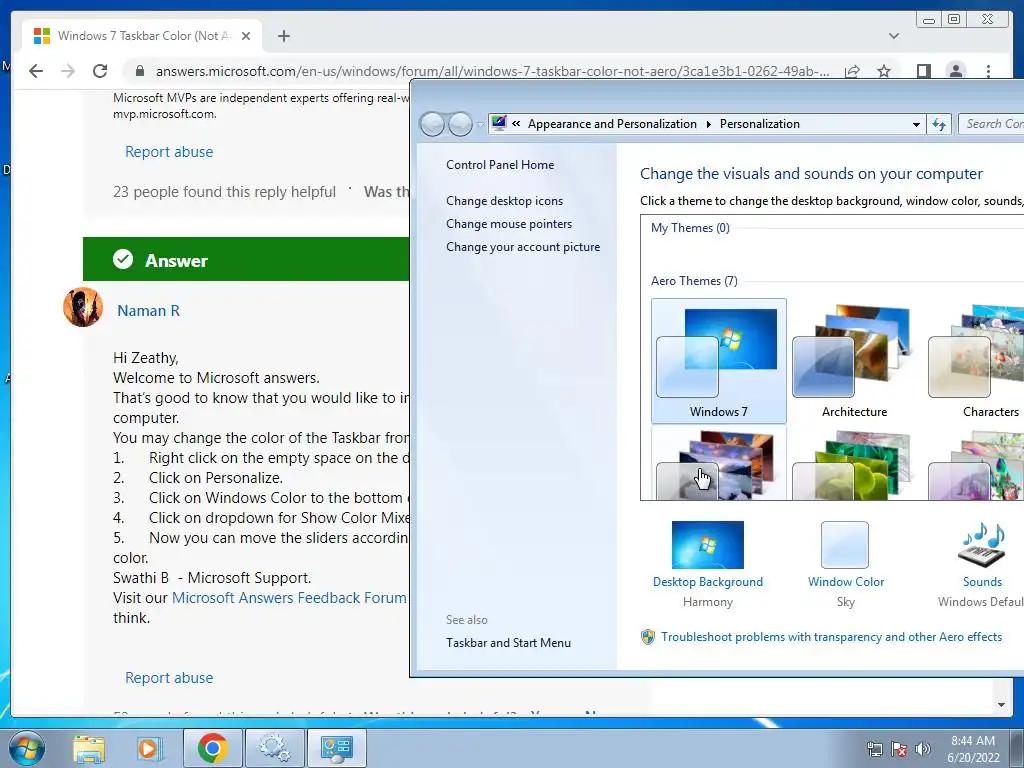Click the Control Panel address bar icon
Image resolution: width=1024 pixels, height=768 pixels.
(499, 123)
